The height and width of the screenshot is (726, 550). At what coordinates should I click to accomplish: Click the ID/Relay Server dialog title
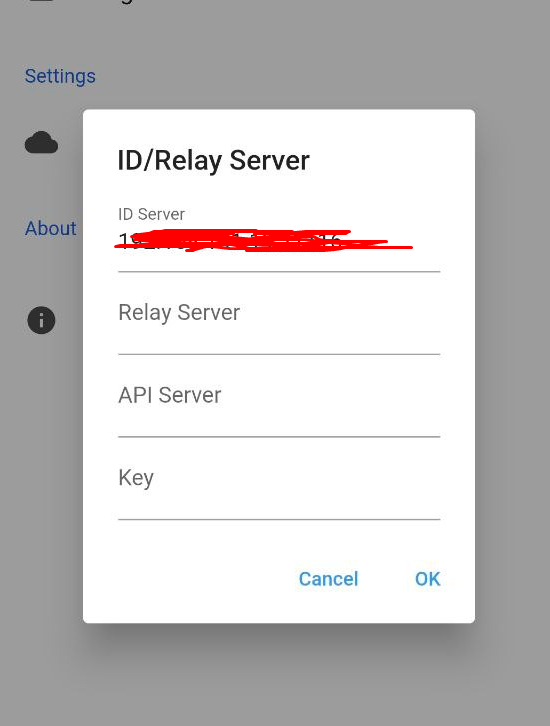tap(213, 161)
